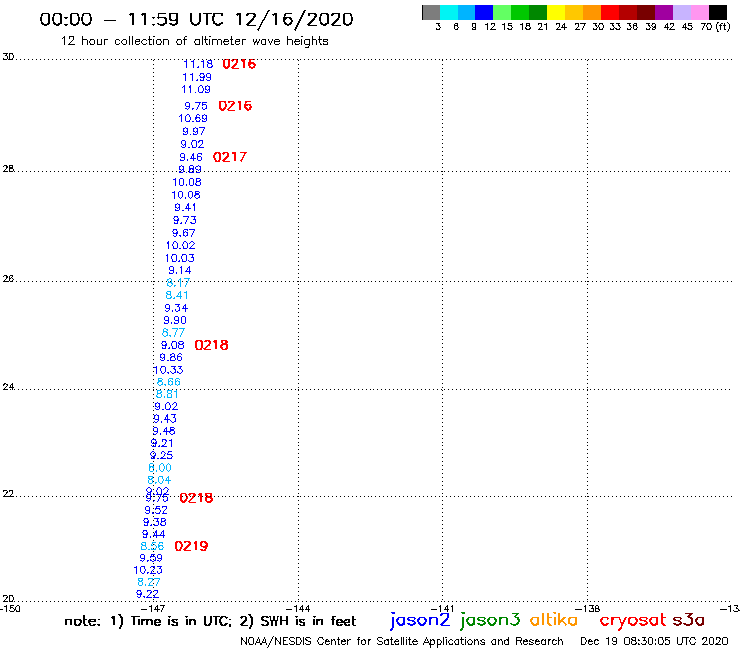This screenshot has width=740, height=650.
Task: Click the bright red 33 ft legend swatch
Action: [610, 12]
